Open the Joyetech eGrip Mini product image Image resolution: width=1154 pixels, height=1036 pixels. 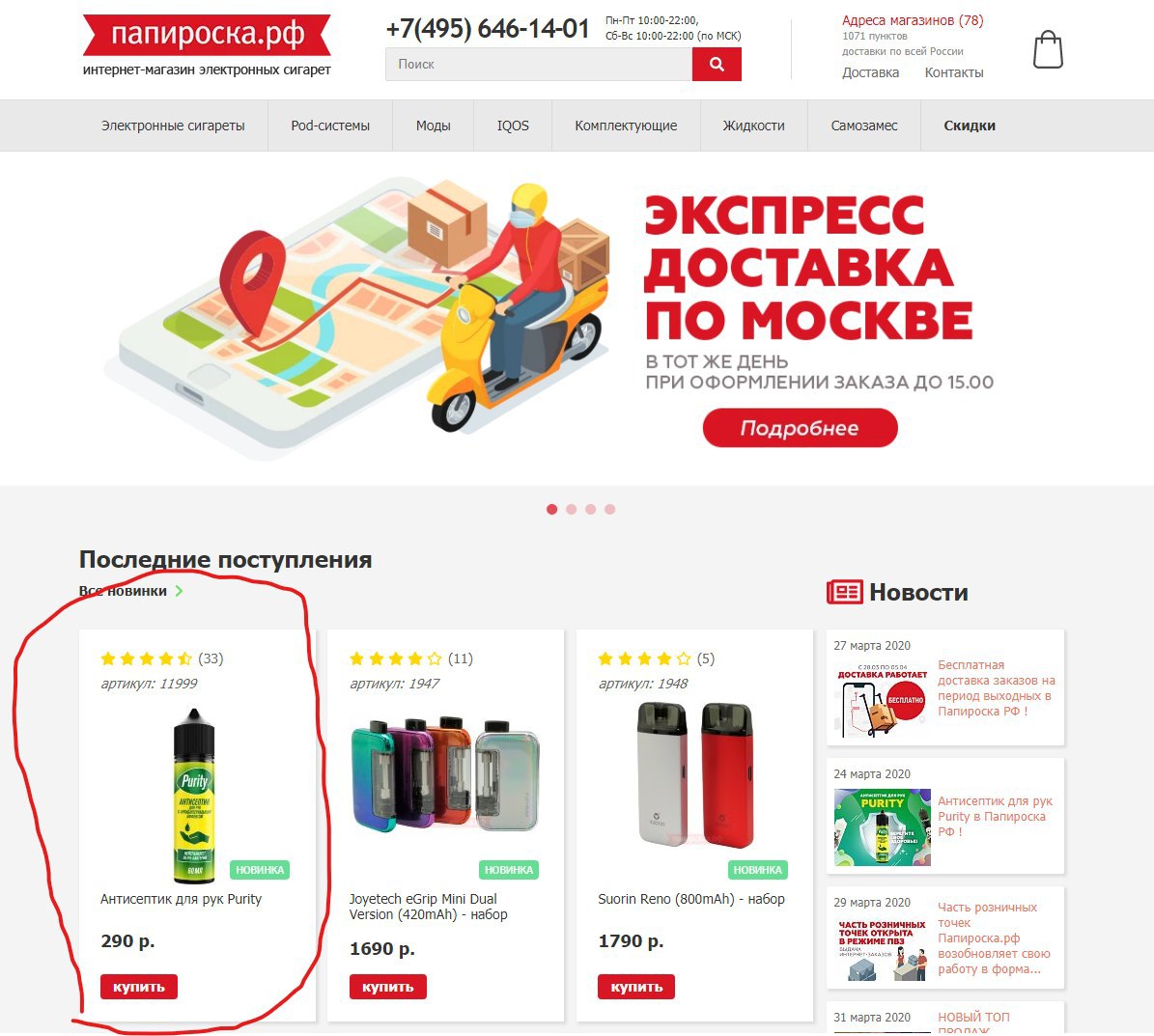click(445, 774)
